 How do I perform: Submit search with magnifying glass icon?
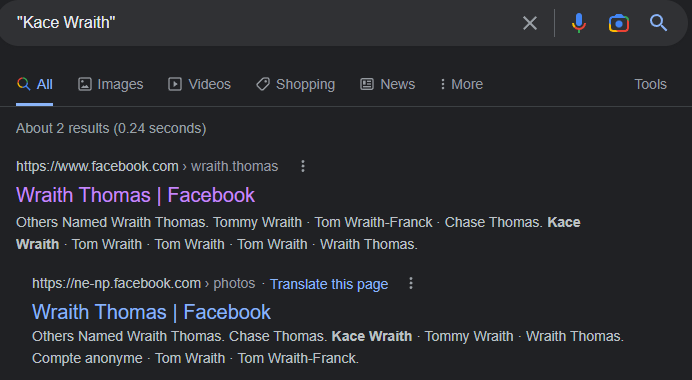[658, 23]
